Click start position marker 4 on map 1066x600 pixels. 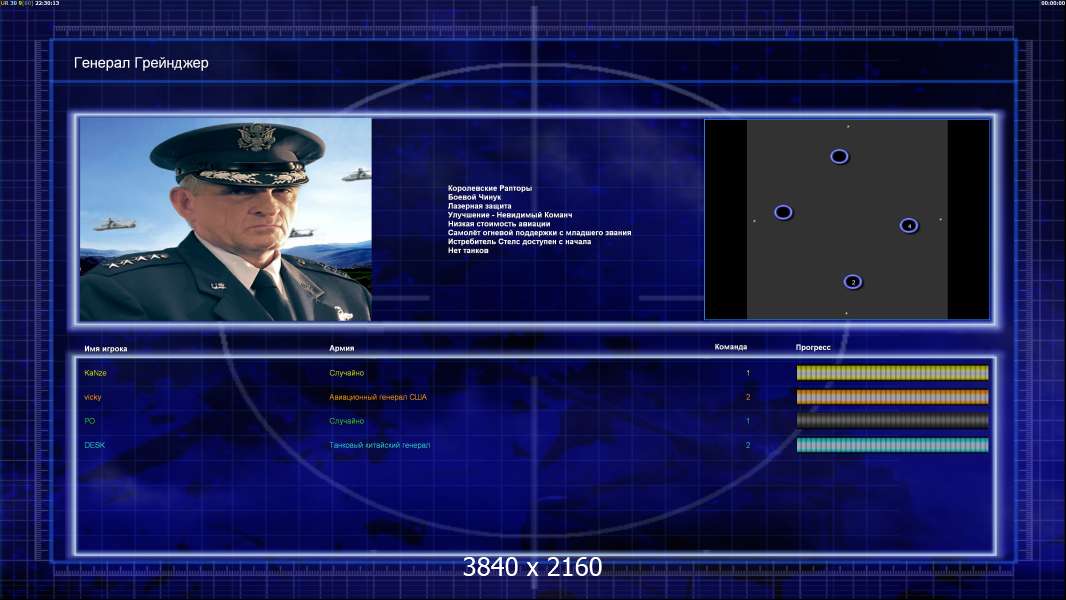click(x=908, y=226)
